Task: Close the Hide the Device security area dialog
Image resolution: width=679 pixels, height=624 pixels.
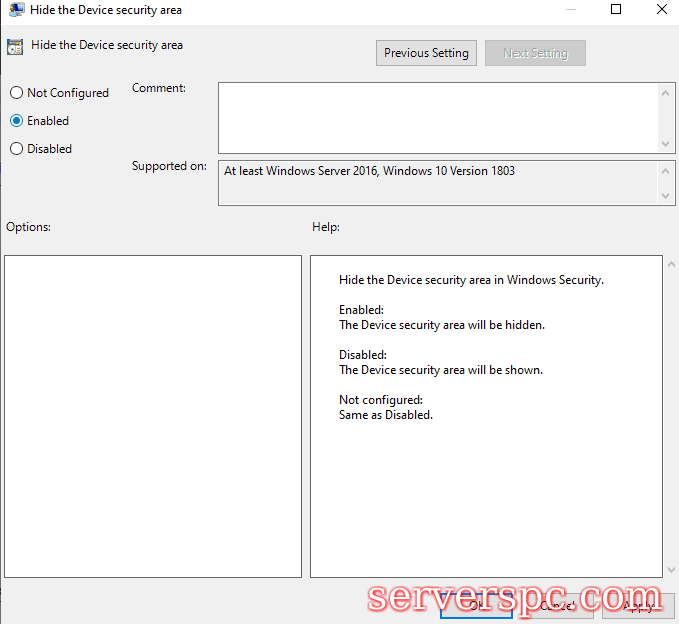Action: click(661, 10)
